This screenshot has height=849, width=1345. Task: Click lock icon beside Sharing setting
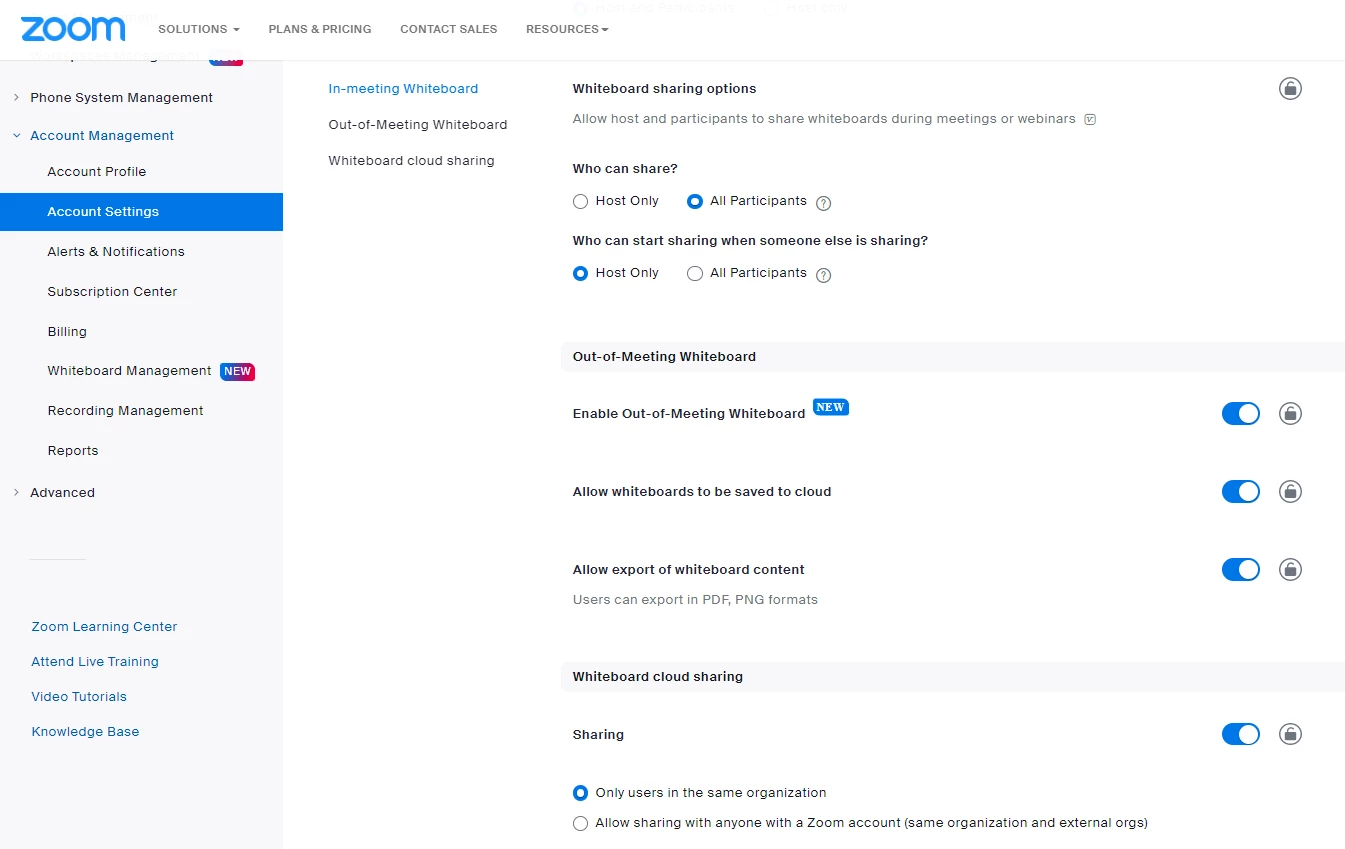[x=1290, y=735]
